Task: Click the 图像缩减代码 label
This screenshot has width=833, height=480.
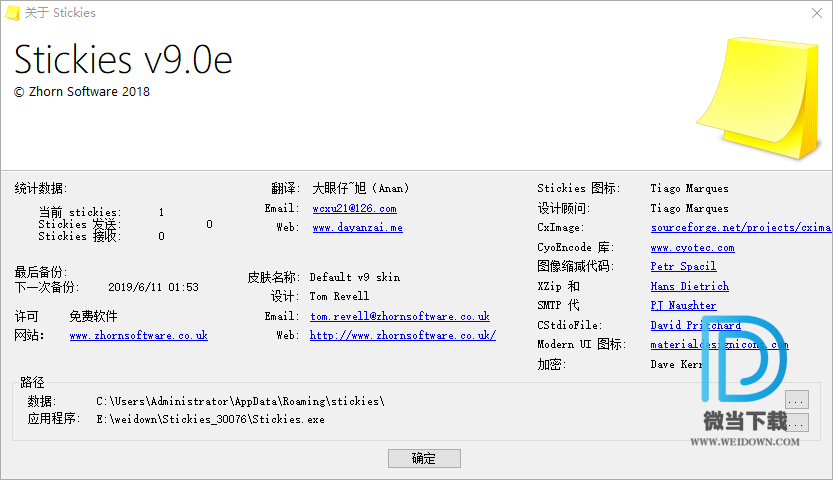Action: 576,266
